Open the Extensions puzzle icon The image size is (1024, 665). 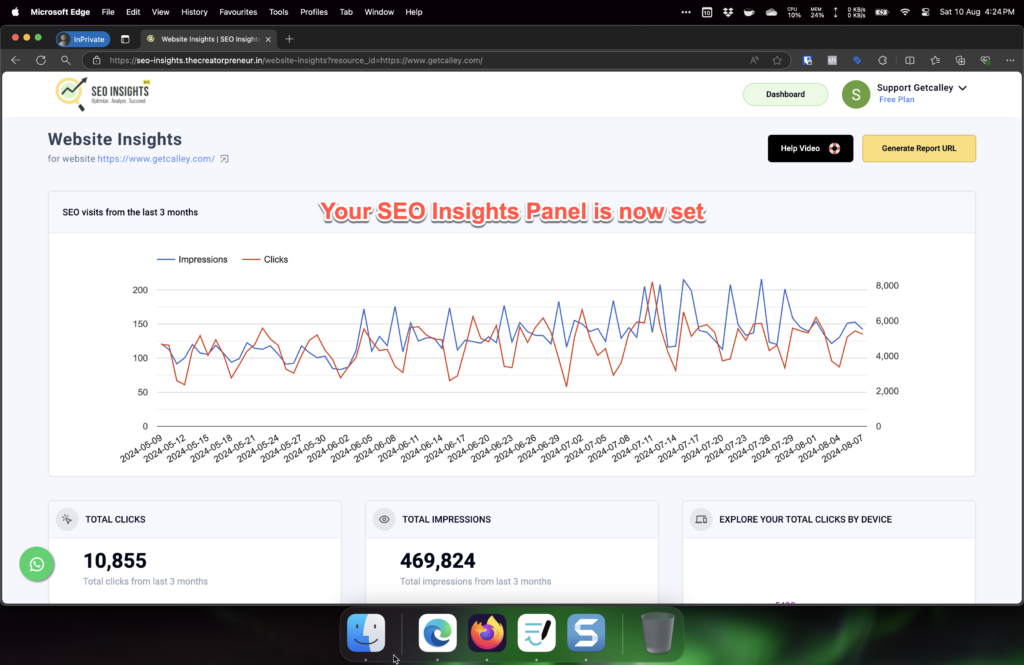coord(882,60)
